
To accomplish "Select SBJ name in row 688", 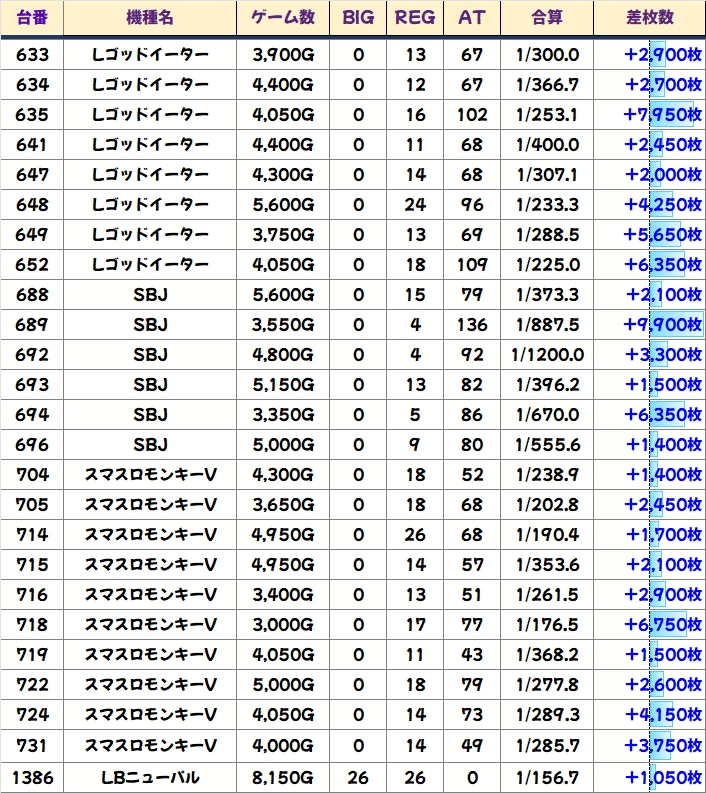I will pos(150,295).
